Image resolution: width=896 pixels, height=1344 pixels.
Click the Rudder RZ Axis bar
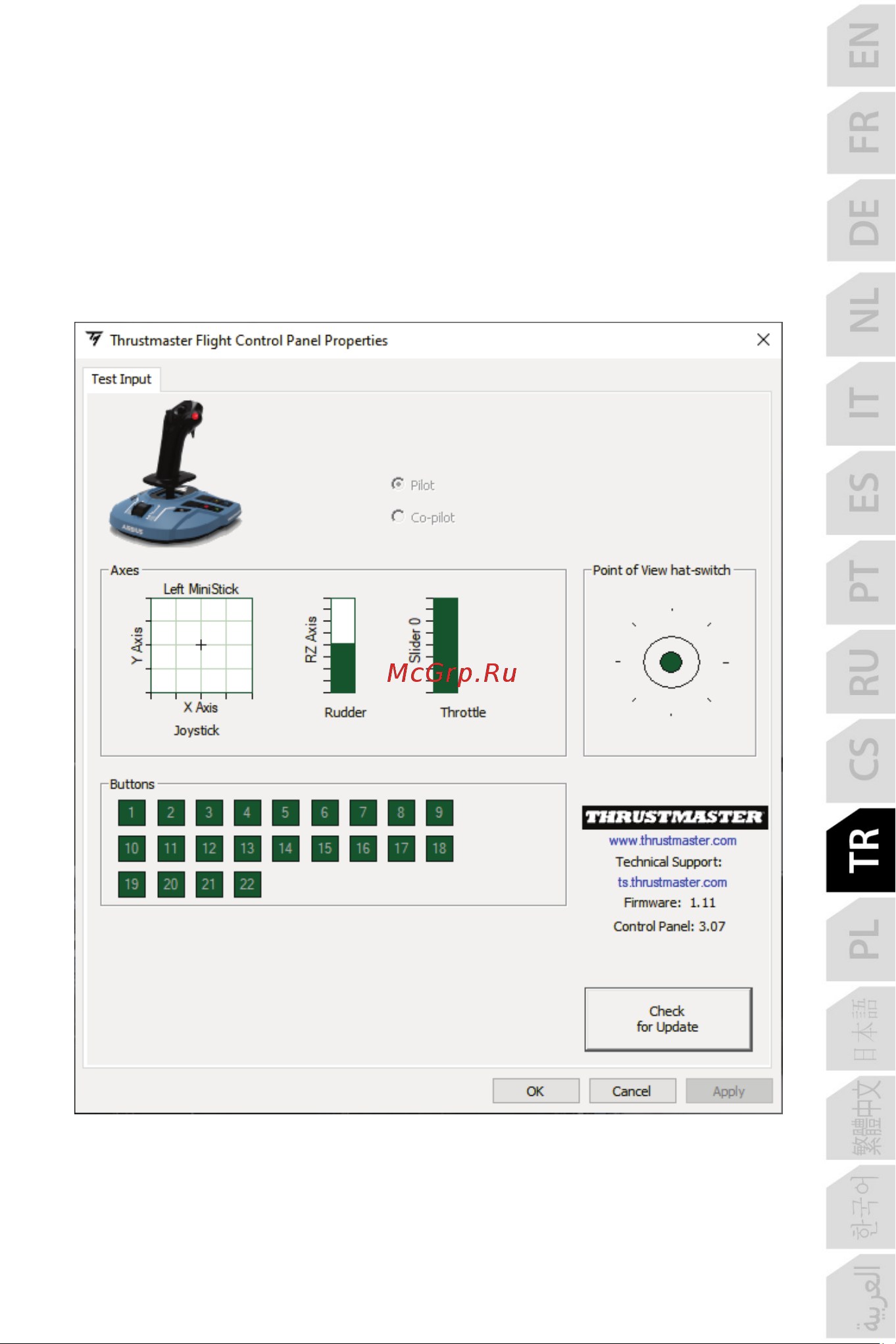point(342,645)
